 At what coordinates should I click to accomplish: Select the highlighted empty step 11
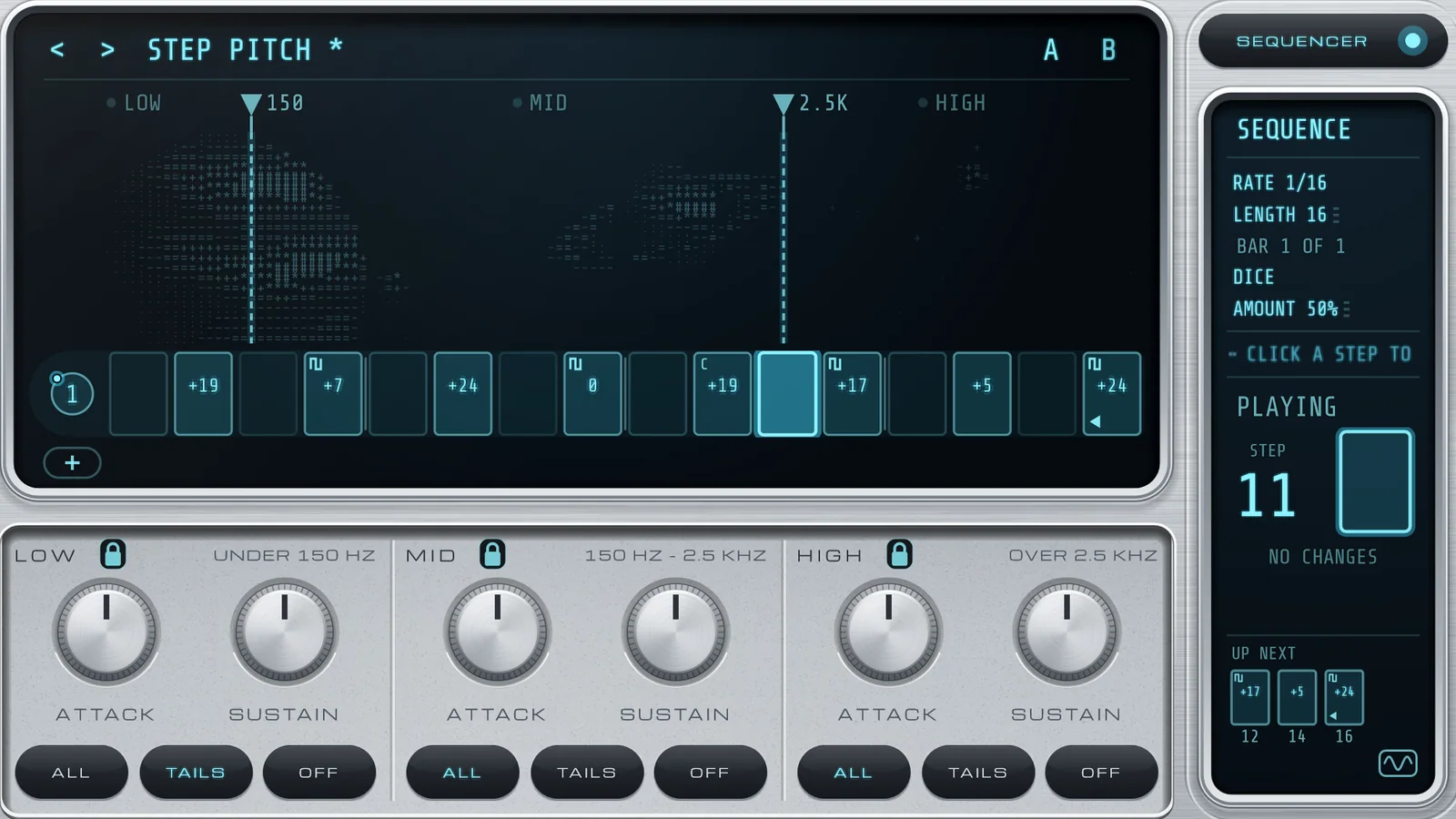[x=787, y=394]
